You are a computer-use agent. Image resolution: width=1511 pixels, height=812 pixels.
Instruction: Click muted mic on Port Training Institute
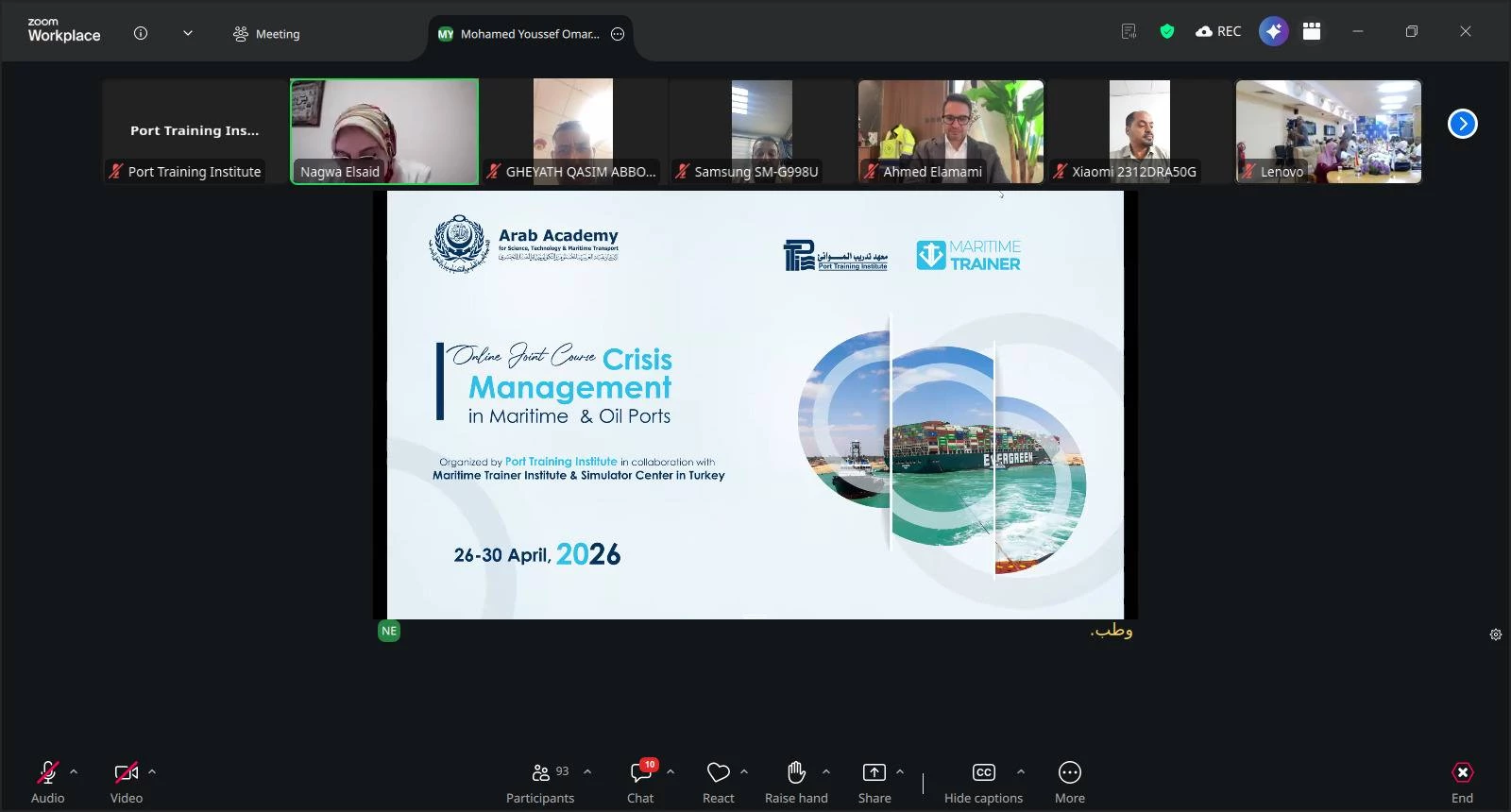pyautogui.click(x=115, y=171)
